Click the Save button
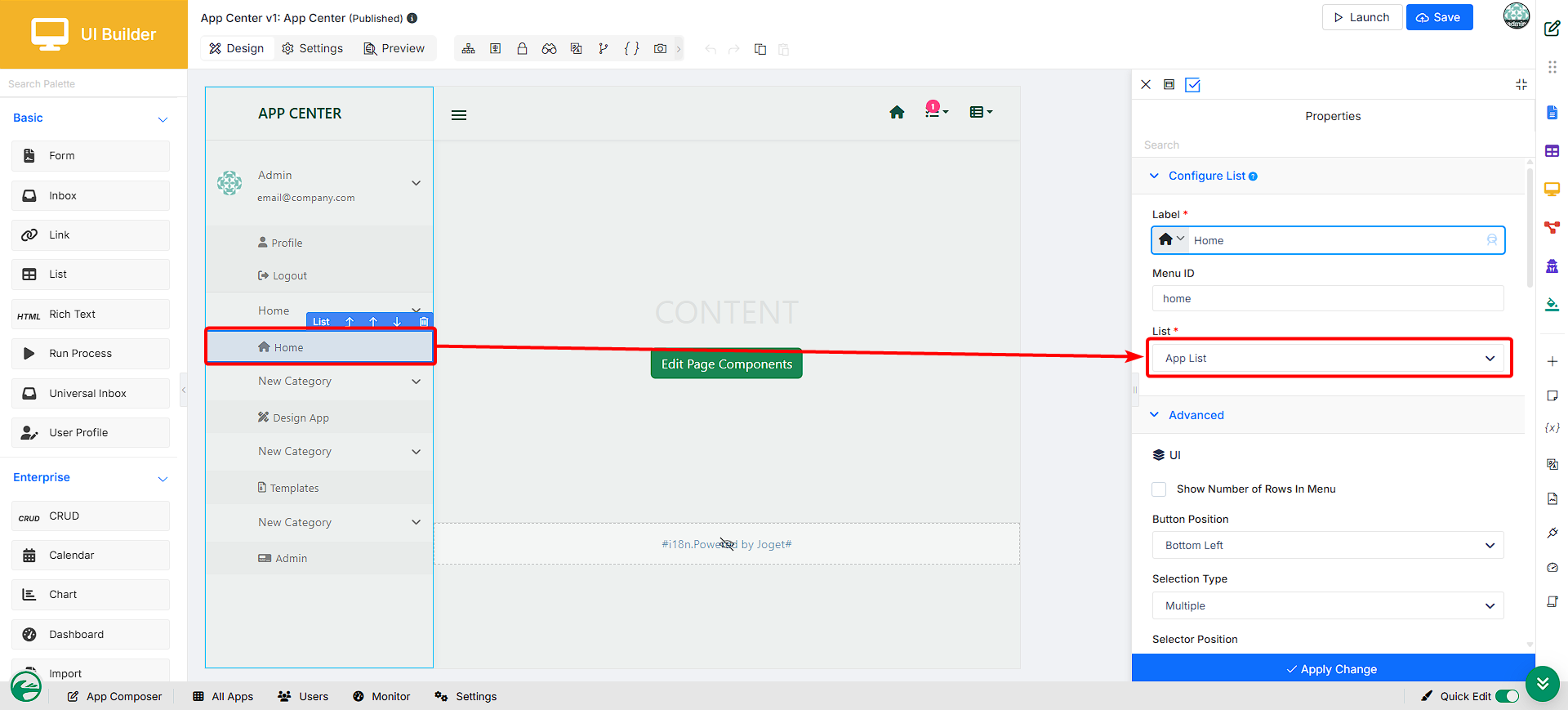1568x710 pixels. 1439,17
